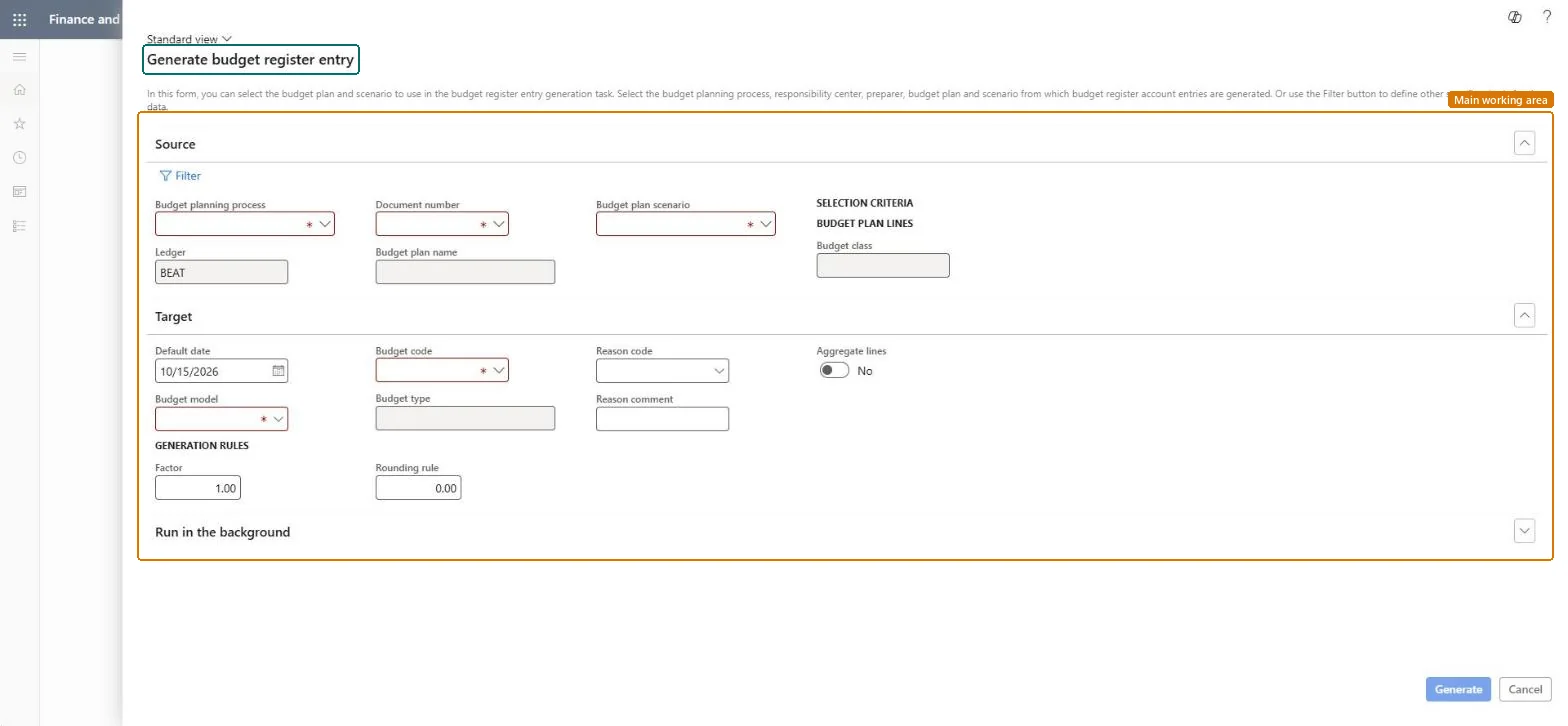Expand the navigation pane hamburger icon
The image size is (1568, 726).
click(19, 56)
